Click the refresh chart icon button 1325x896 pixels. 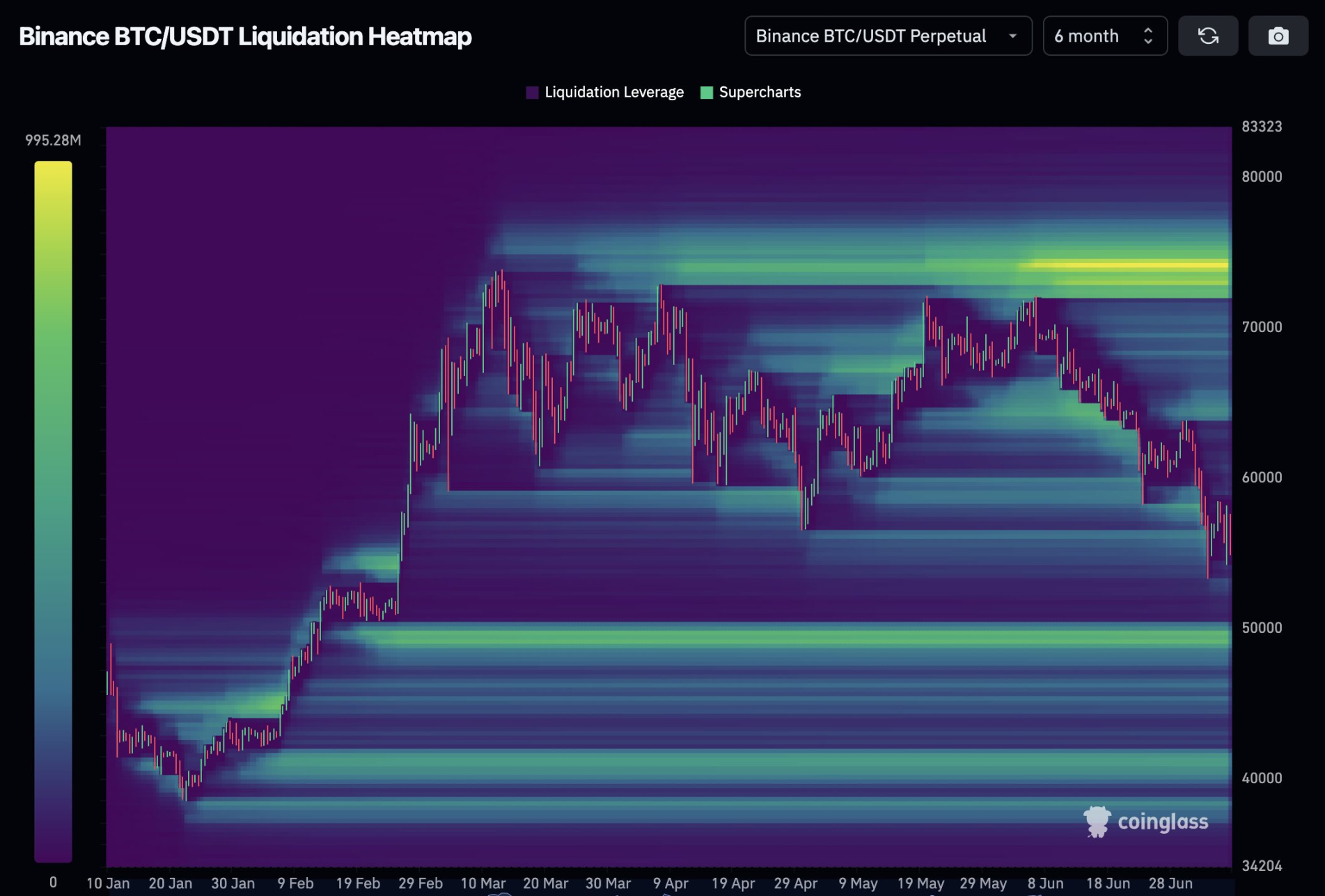(1207, 36)
